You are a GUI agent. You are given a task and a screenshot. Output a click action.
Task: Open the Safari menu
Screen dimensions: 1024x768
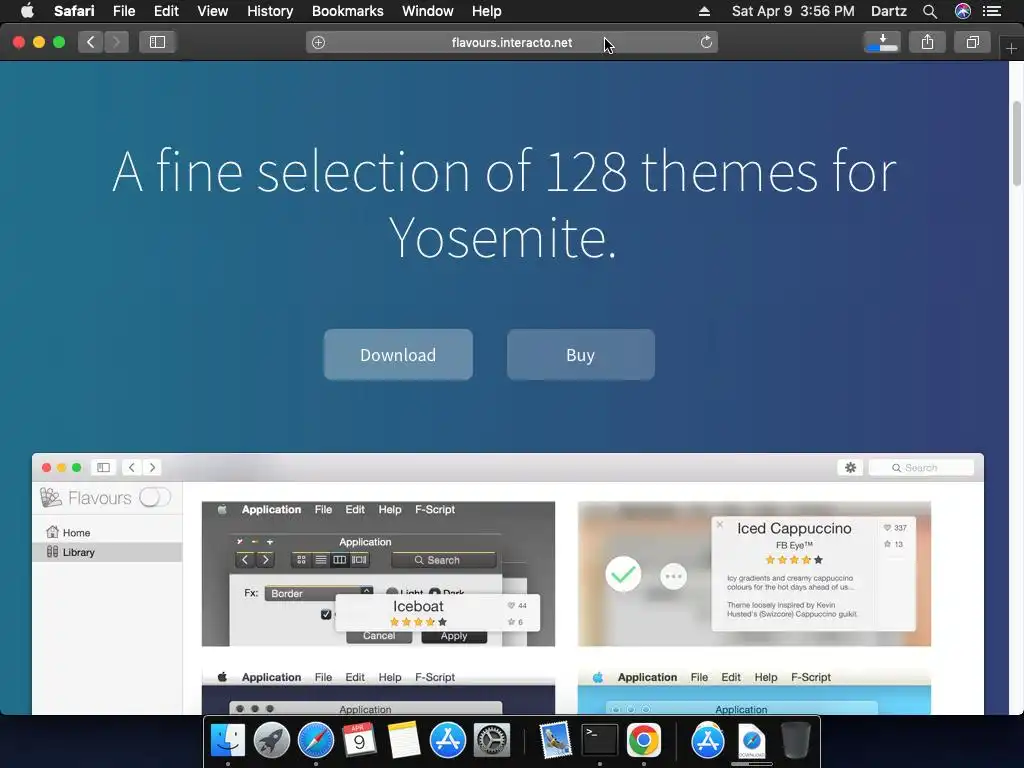74,11
